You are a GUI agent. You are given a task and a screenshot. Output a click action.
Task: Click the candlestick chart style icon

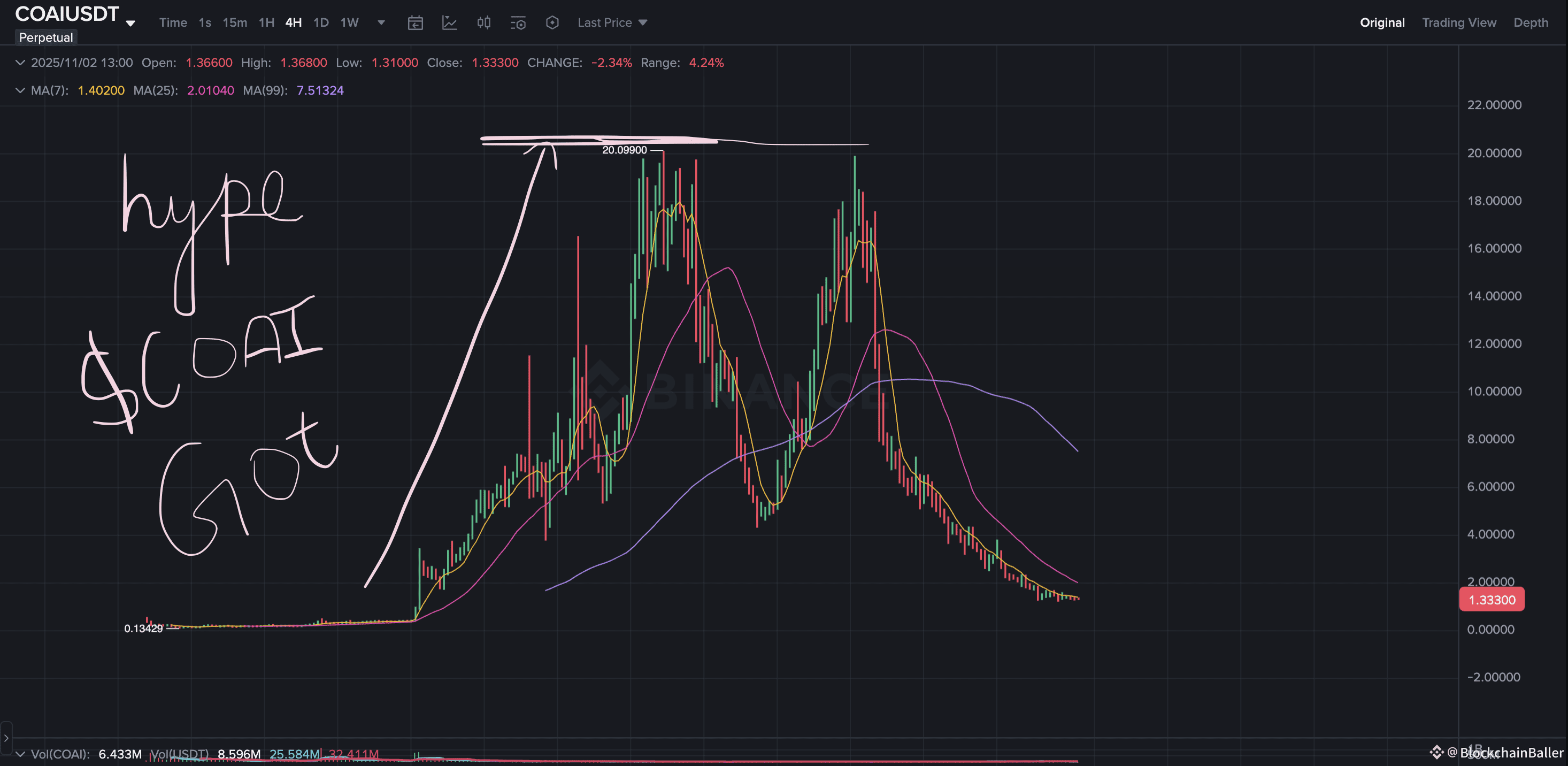click(484, 23)
